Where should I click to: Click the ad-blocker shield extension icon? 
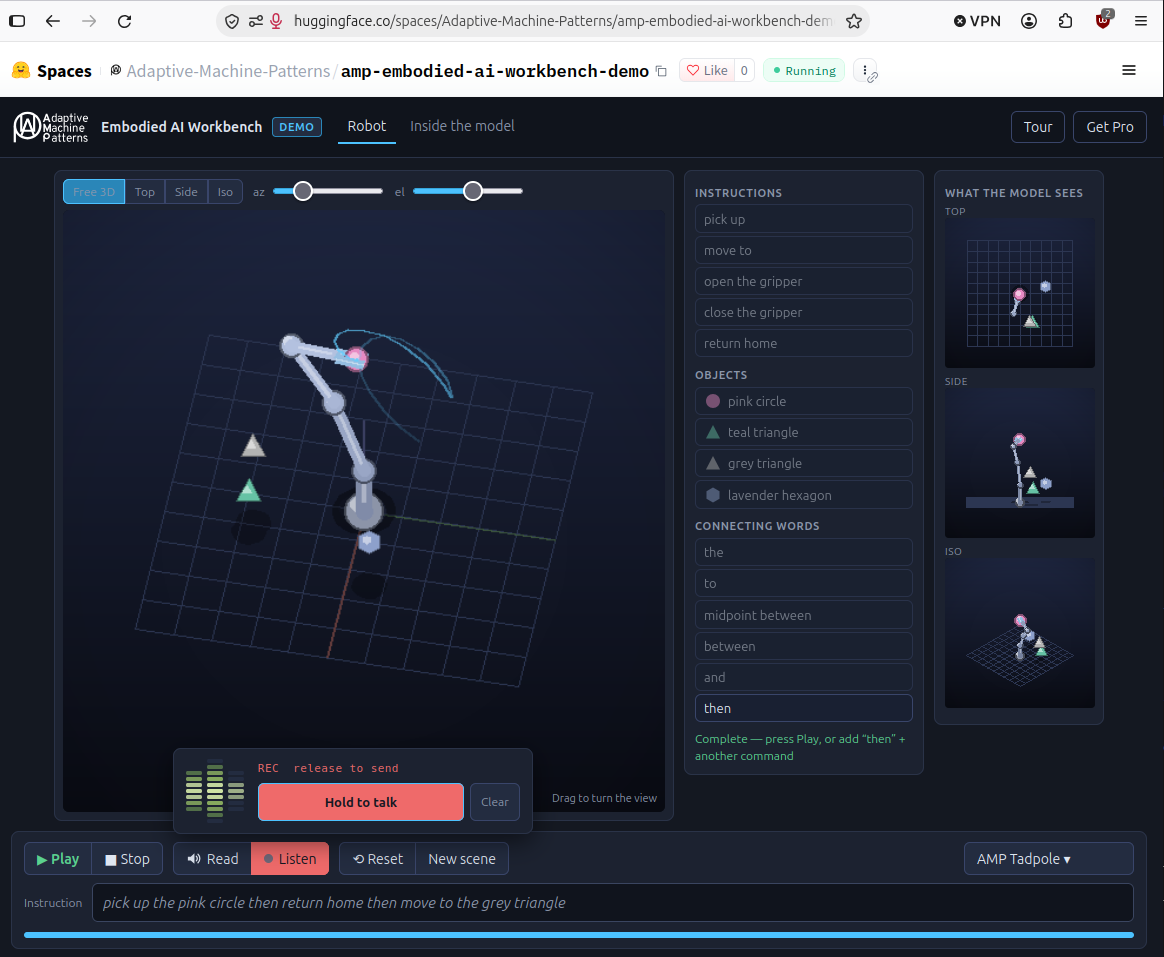pos(1103,19)
